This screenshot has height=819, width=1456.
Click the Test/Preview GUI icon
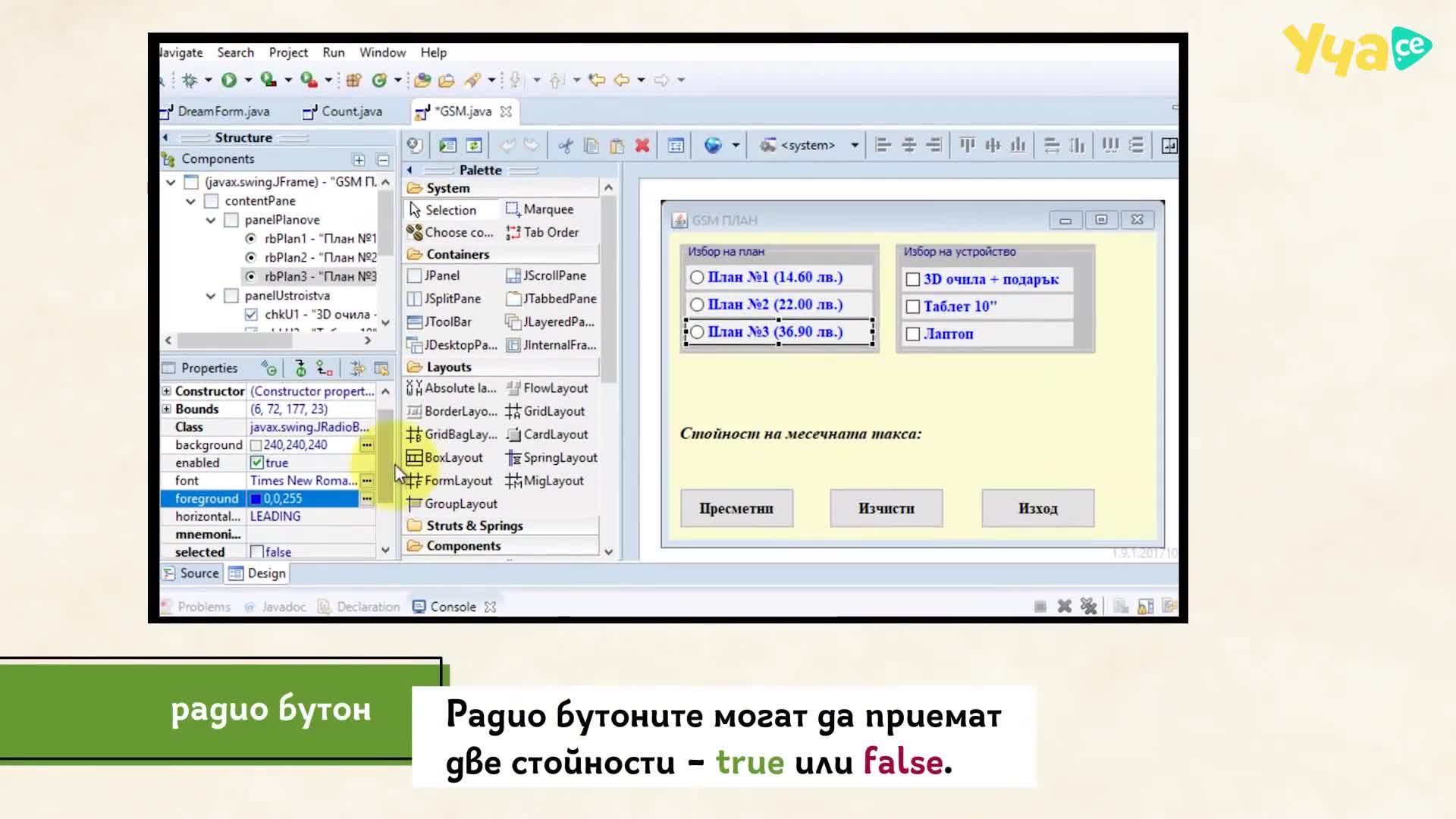(447, 145)
